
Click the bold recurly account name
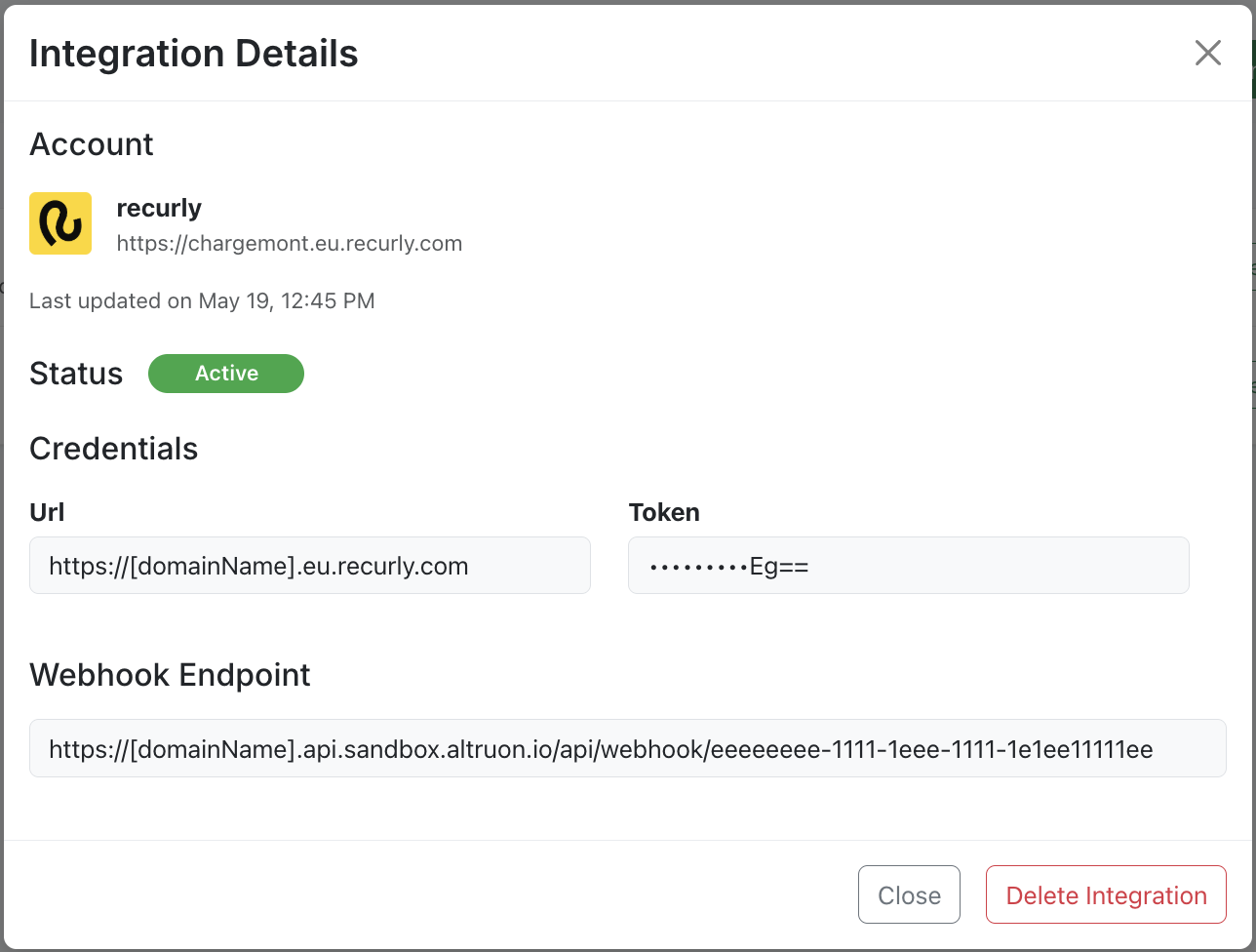[159, 207]
